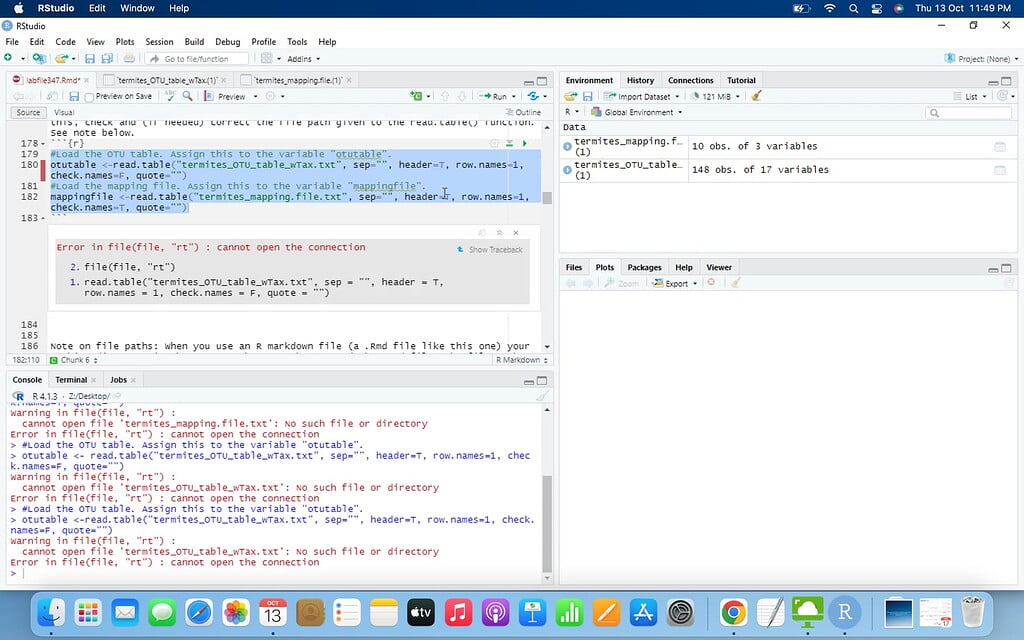Enable the Preview on Save checkbox
The image size is (1024, 640).
point(90,97)
